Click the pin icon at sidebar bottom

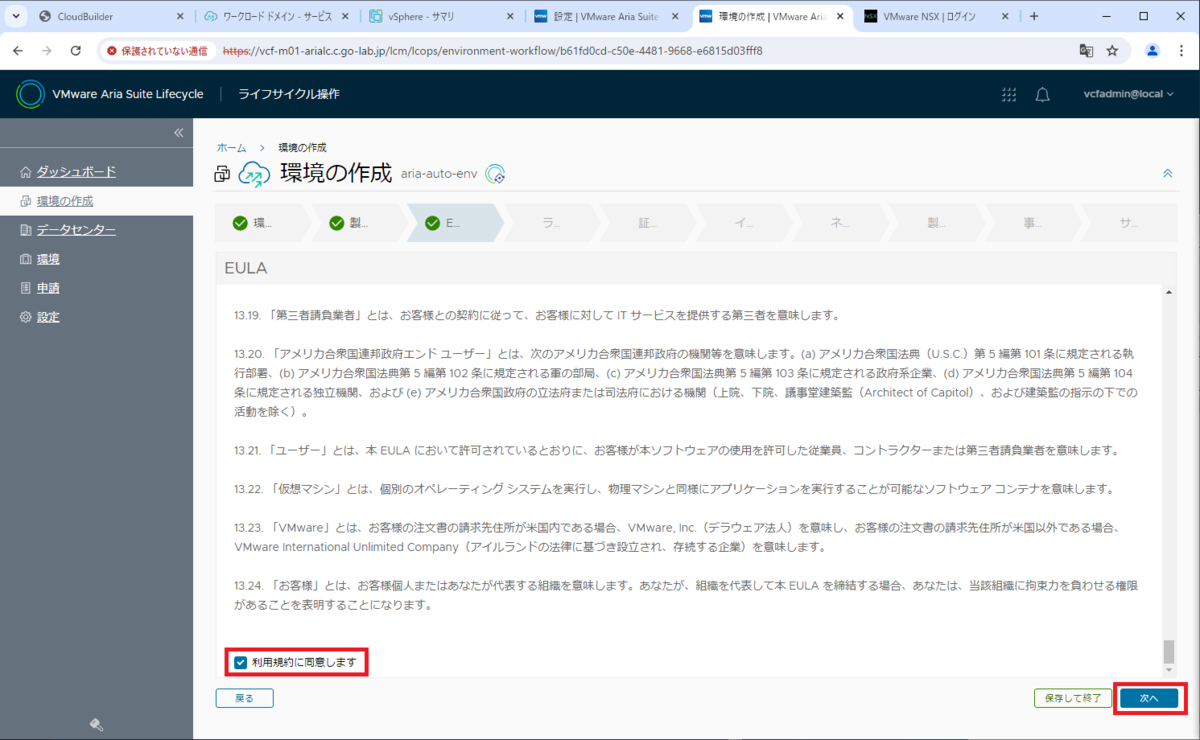point(97,724)
